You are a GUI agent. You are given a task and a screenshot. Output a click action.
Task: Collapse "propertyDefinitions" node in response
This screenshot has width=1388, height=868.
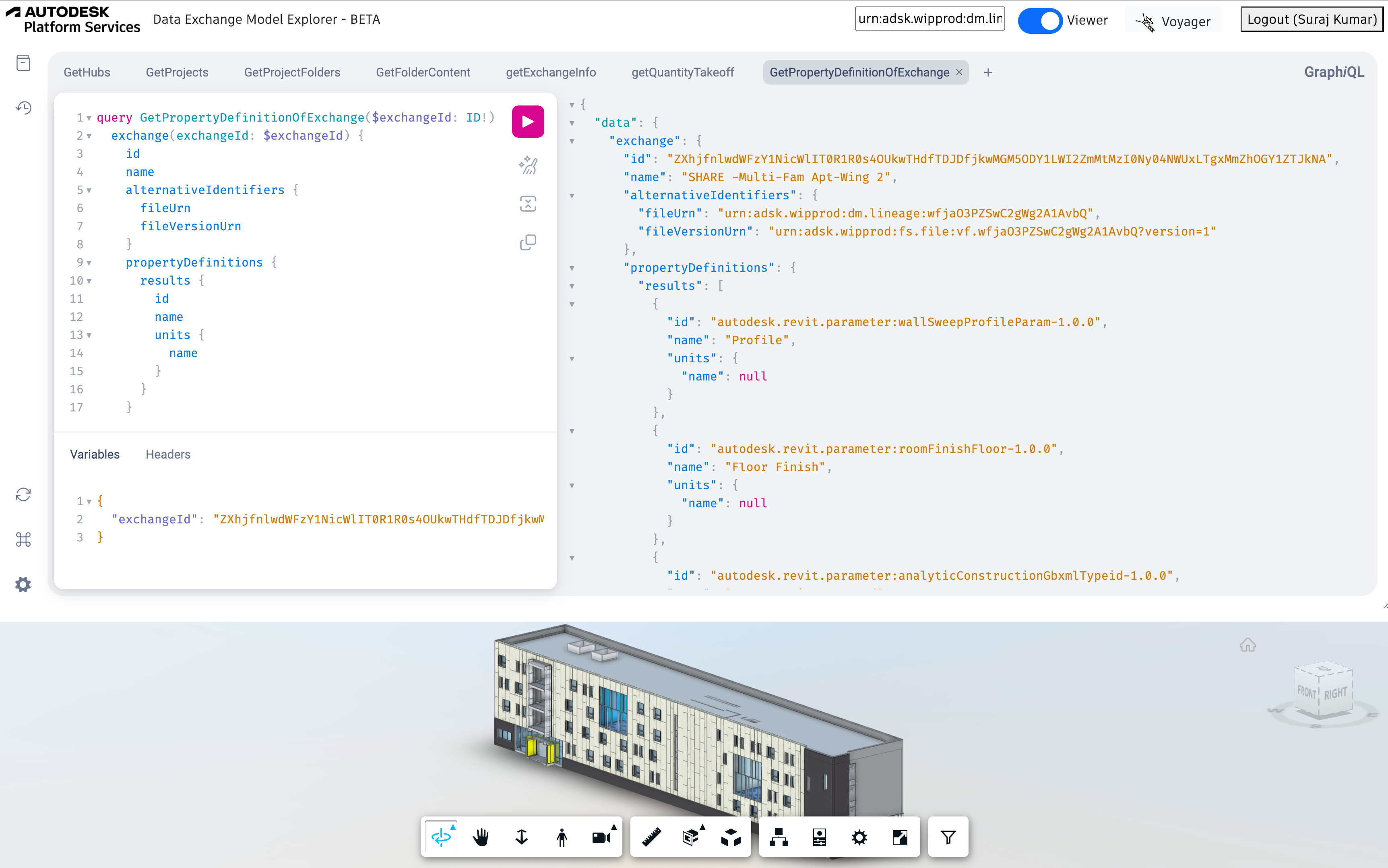click(572, 268)
